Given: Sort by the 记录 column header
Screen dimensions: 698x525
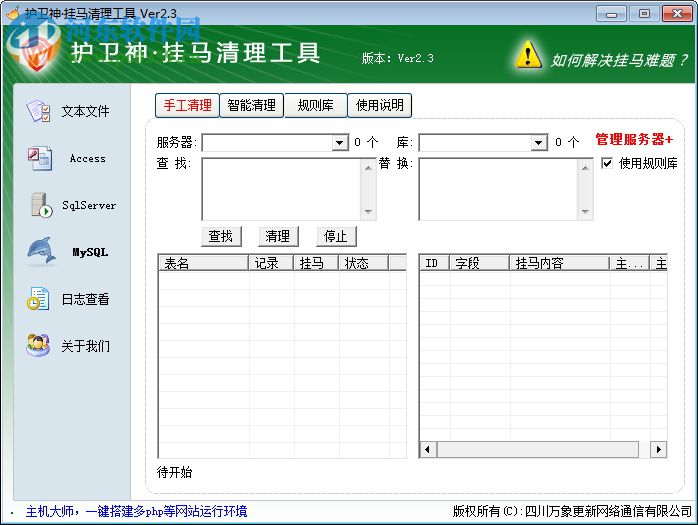Looking at the screenshot, I should pyautogui.click(x=271, y=263).
